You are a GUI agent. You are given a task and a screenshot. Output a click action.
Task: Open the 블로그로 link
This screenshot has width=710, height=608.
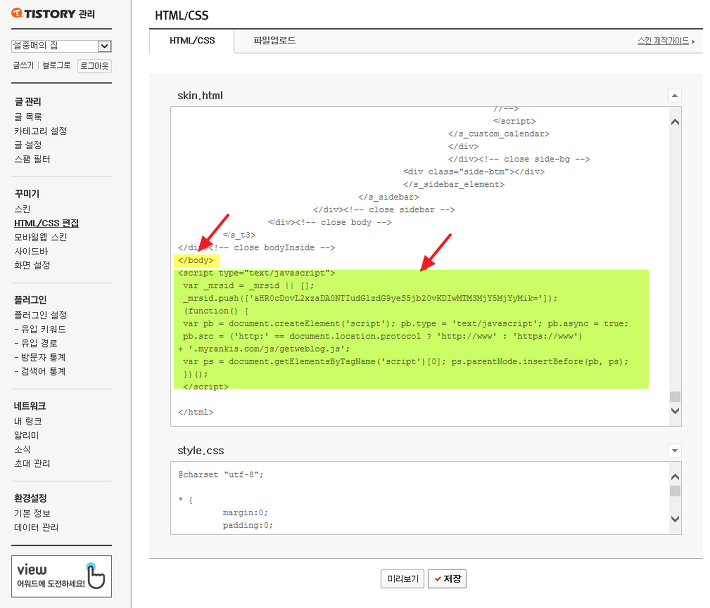tap(57, 66)
